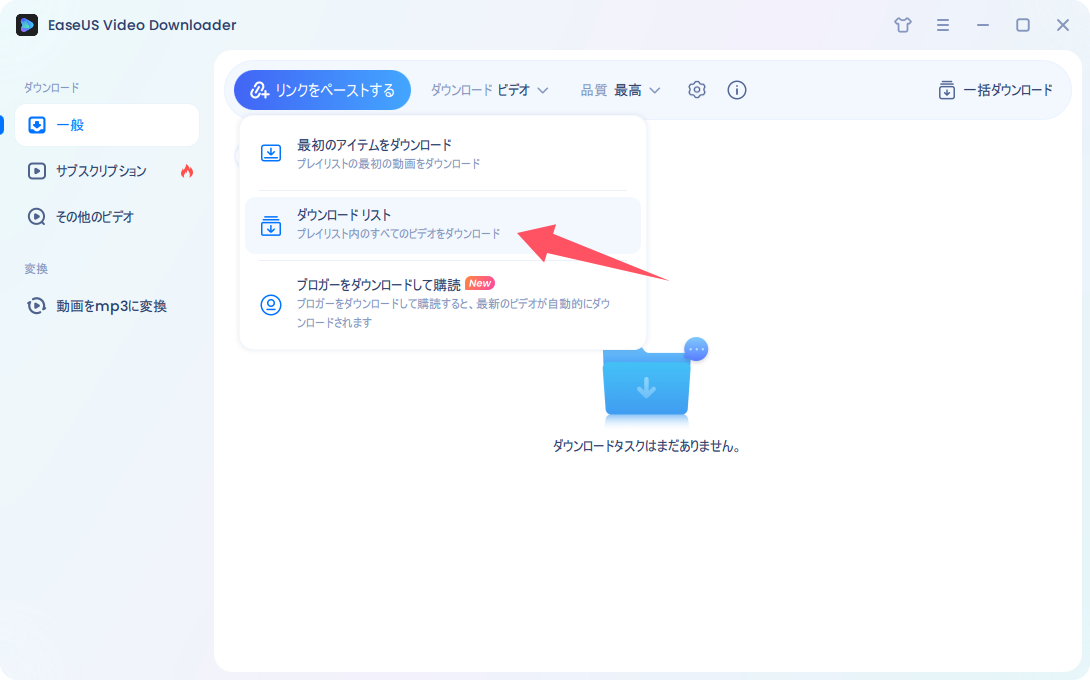1090x680 pixels.
Task: Click the info icon next to settings
Action: (737, 89)
